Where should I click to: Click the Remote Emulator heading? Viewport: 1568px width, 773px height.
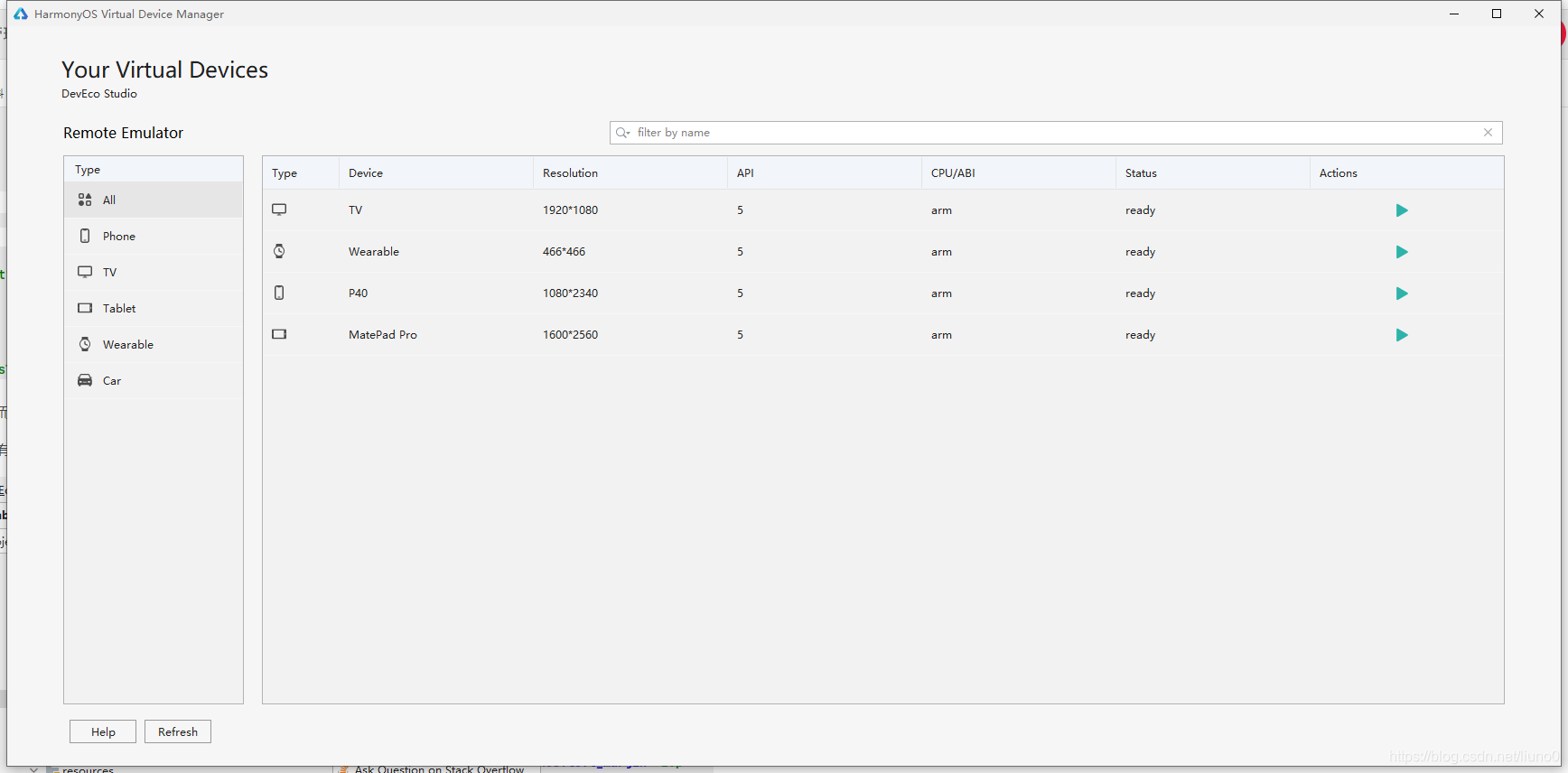[123, 133]
